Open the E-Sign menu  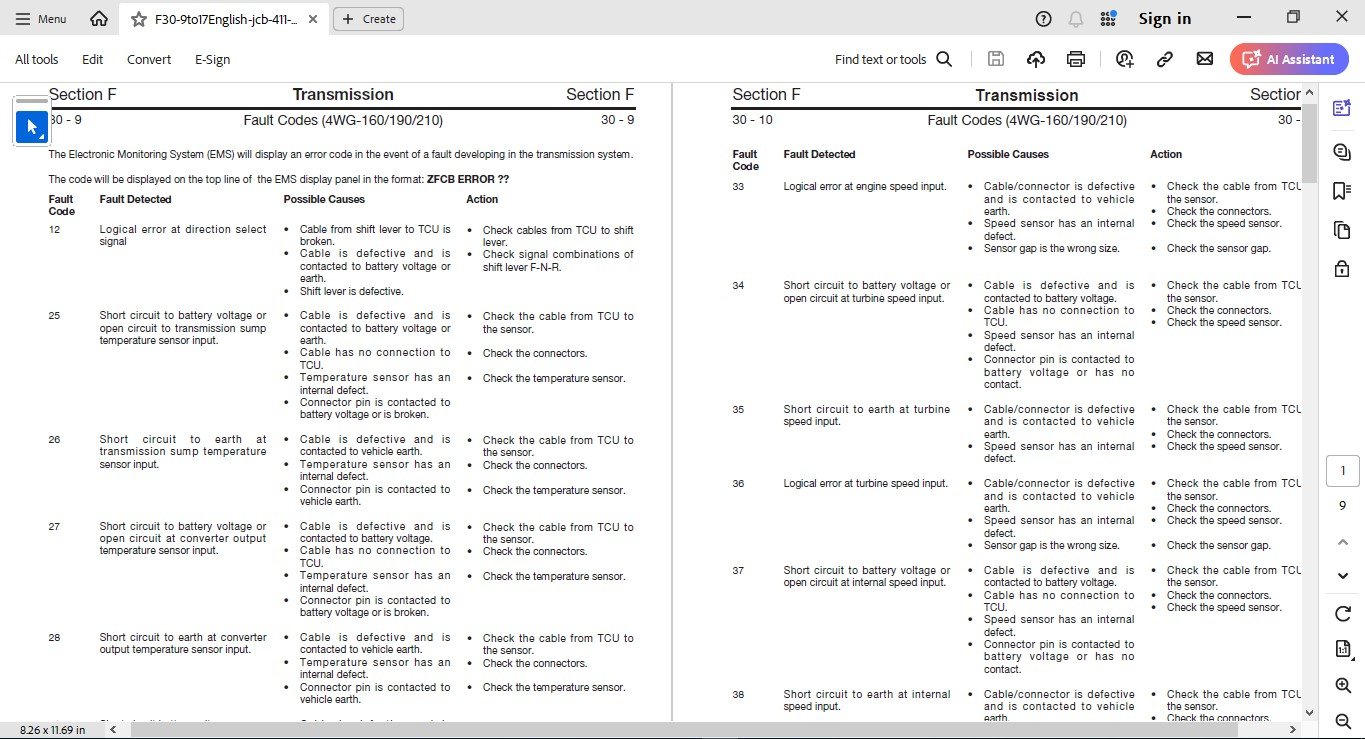pyautogui.click(x=213, y=59)
